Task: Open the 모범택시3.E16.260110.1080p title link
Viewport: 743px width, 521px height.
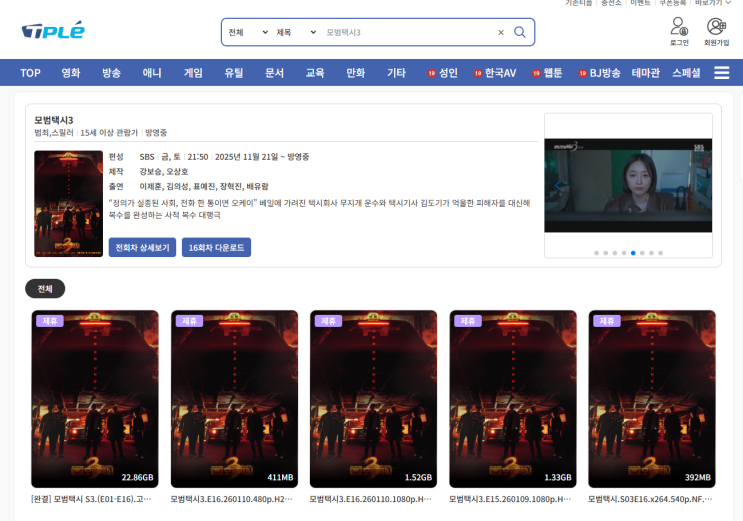Action: (x=371, y=499)
